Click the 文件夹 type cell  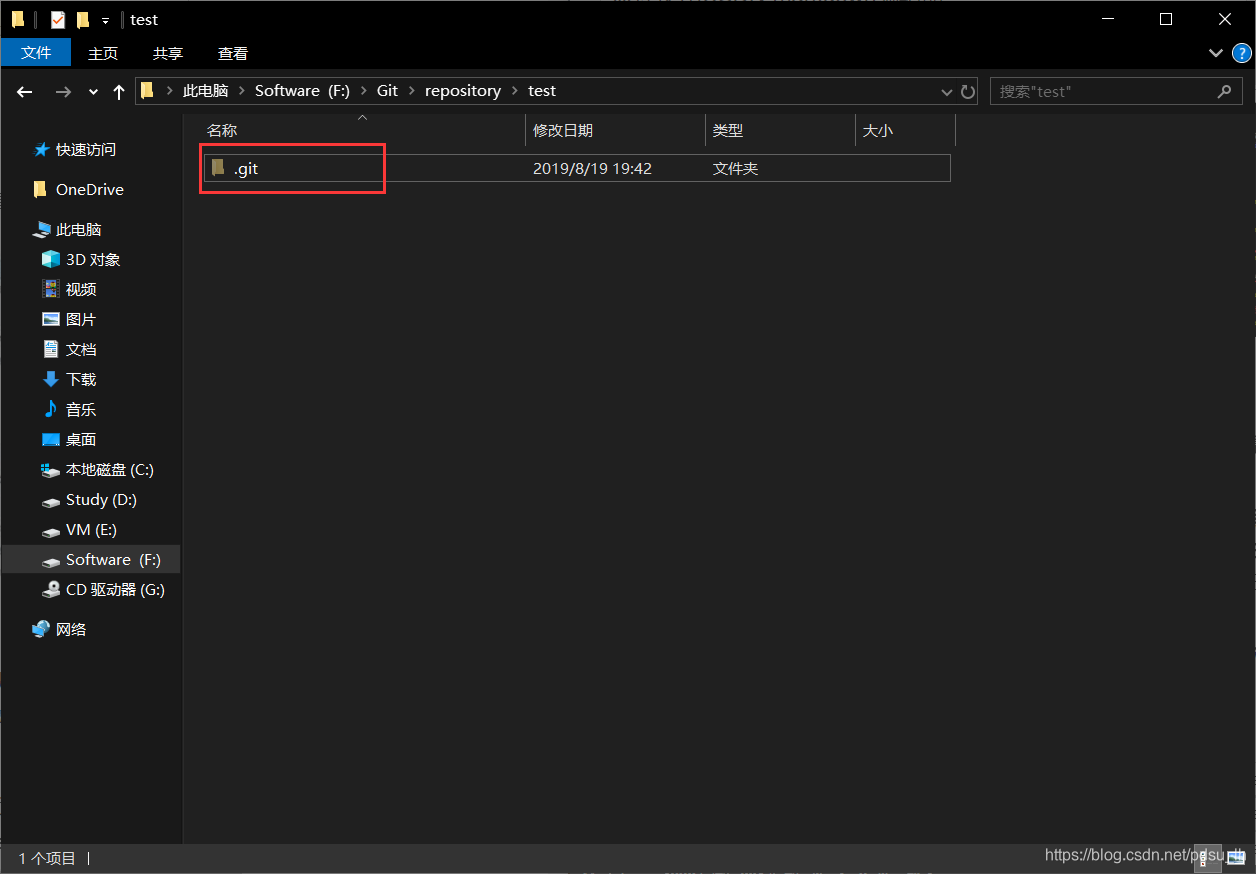(735, 168)
